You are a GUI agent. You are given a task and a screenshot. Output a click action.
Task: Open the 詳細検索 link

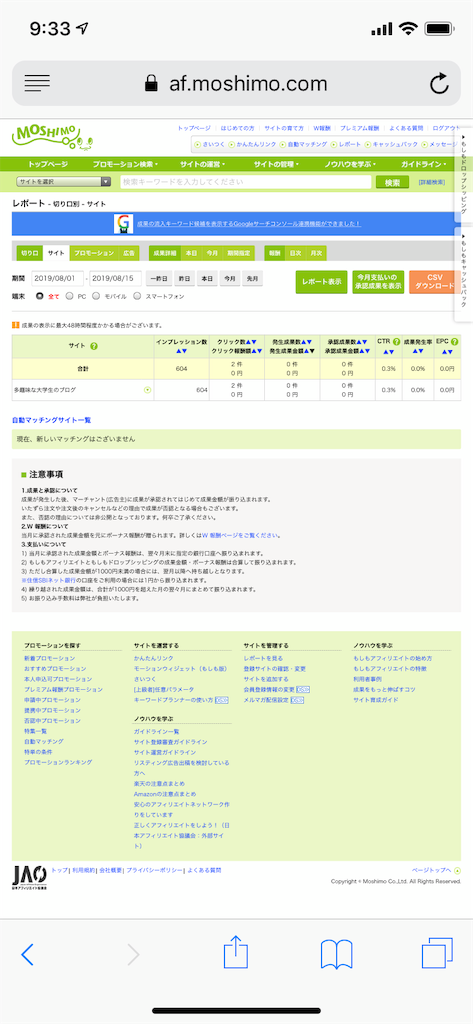(432, 182)
